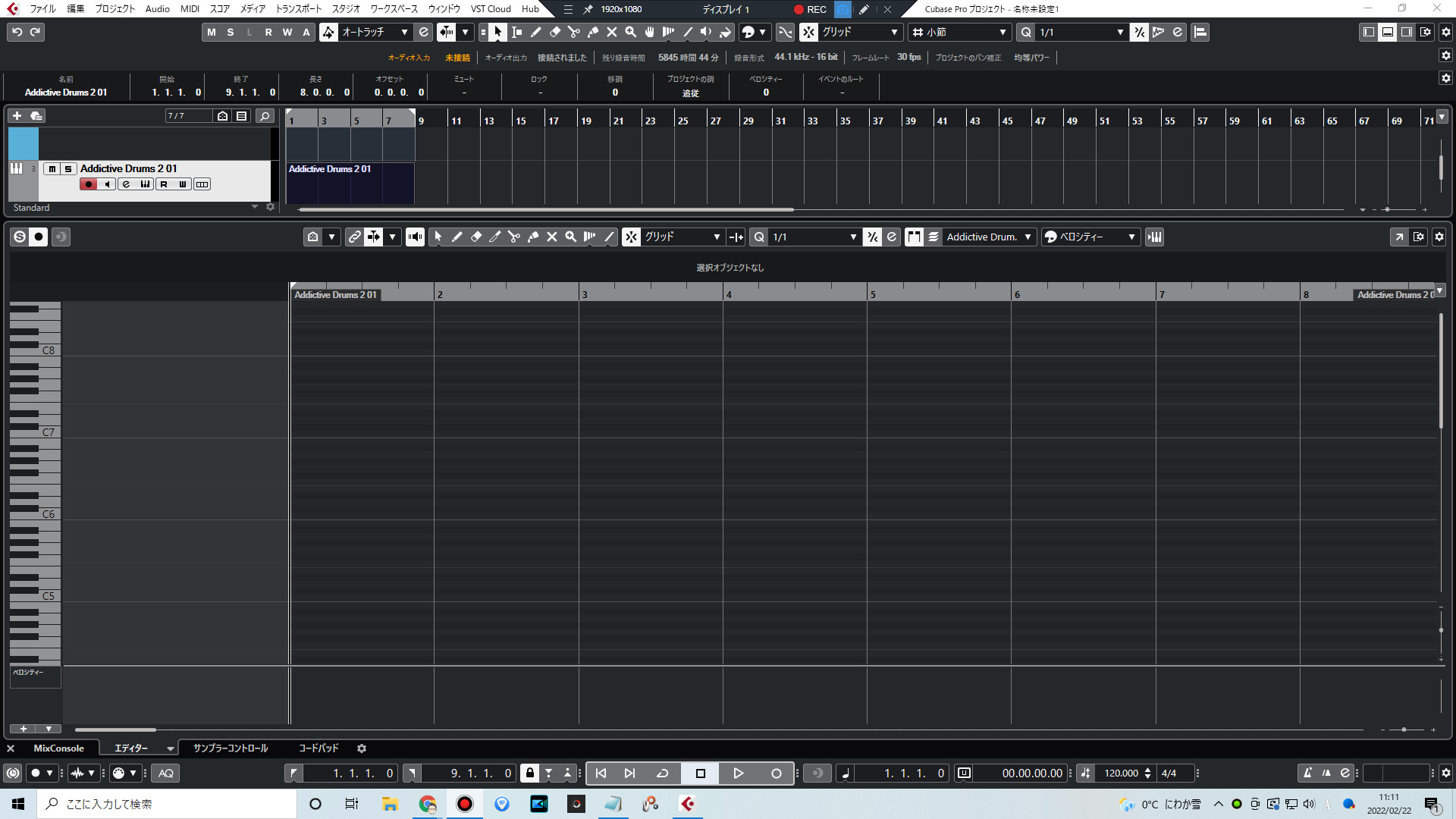Mute the Addictive Drums 2 01 track
This screenshot has height=819, width=1456.
coord(52,168)
